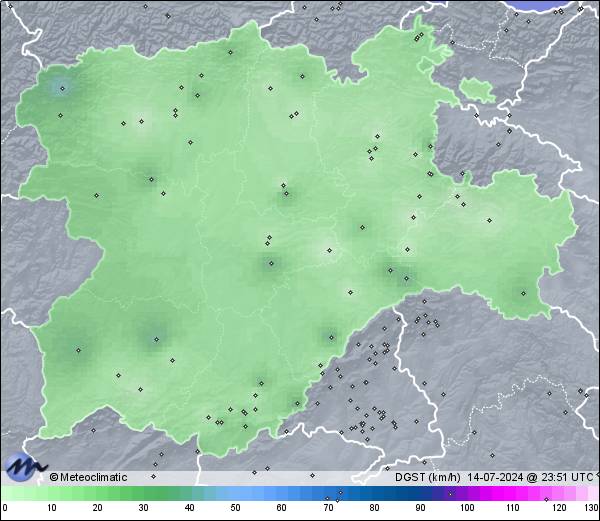Click the station marker inside the bluish northwest halo
Image resolution: width=600 pixels, height=521 pixels.
coord(63,89)
